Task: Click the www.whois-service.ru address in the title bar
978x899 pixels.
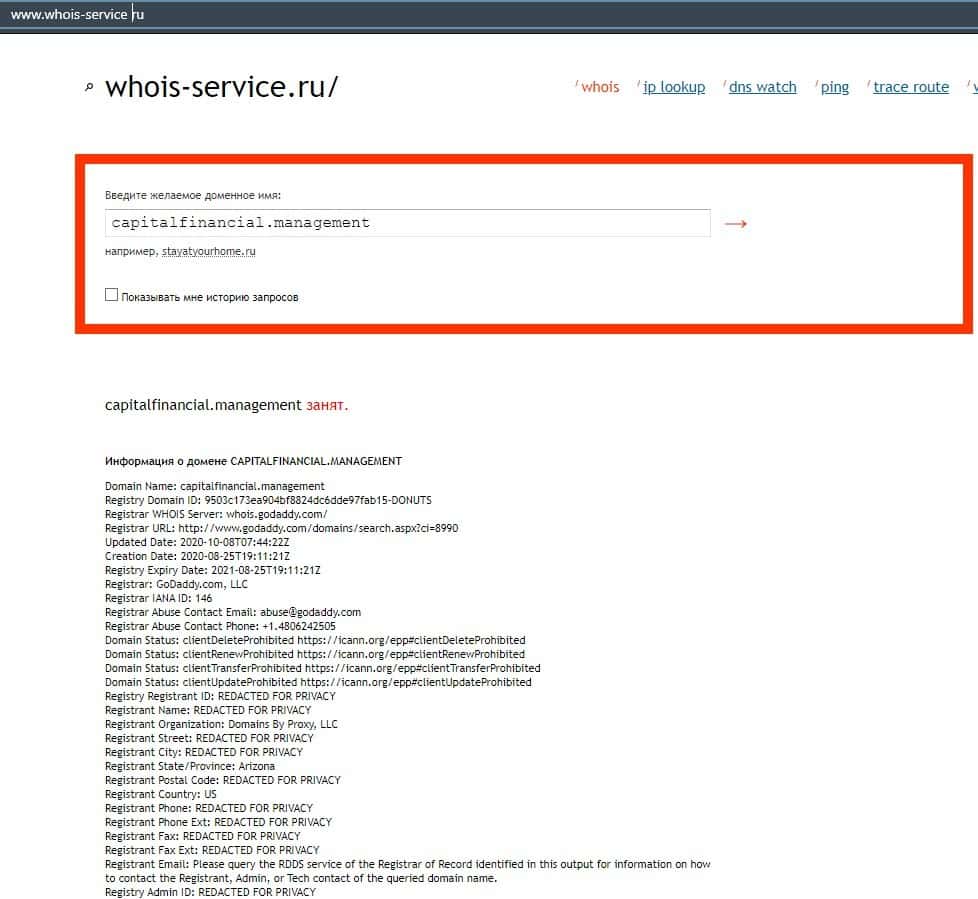Action: tap(77, 14)
